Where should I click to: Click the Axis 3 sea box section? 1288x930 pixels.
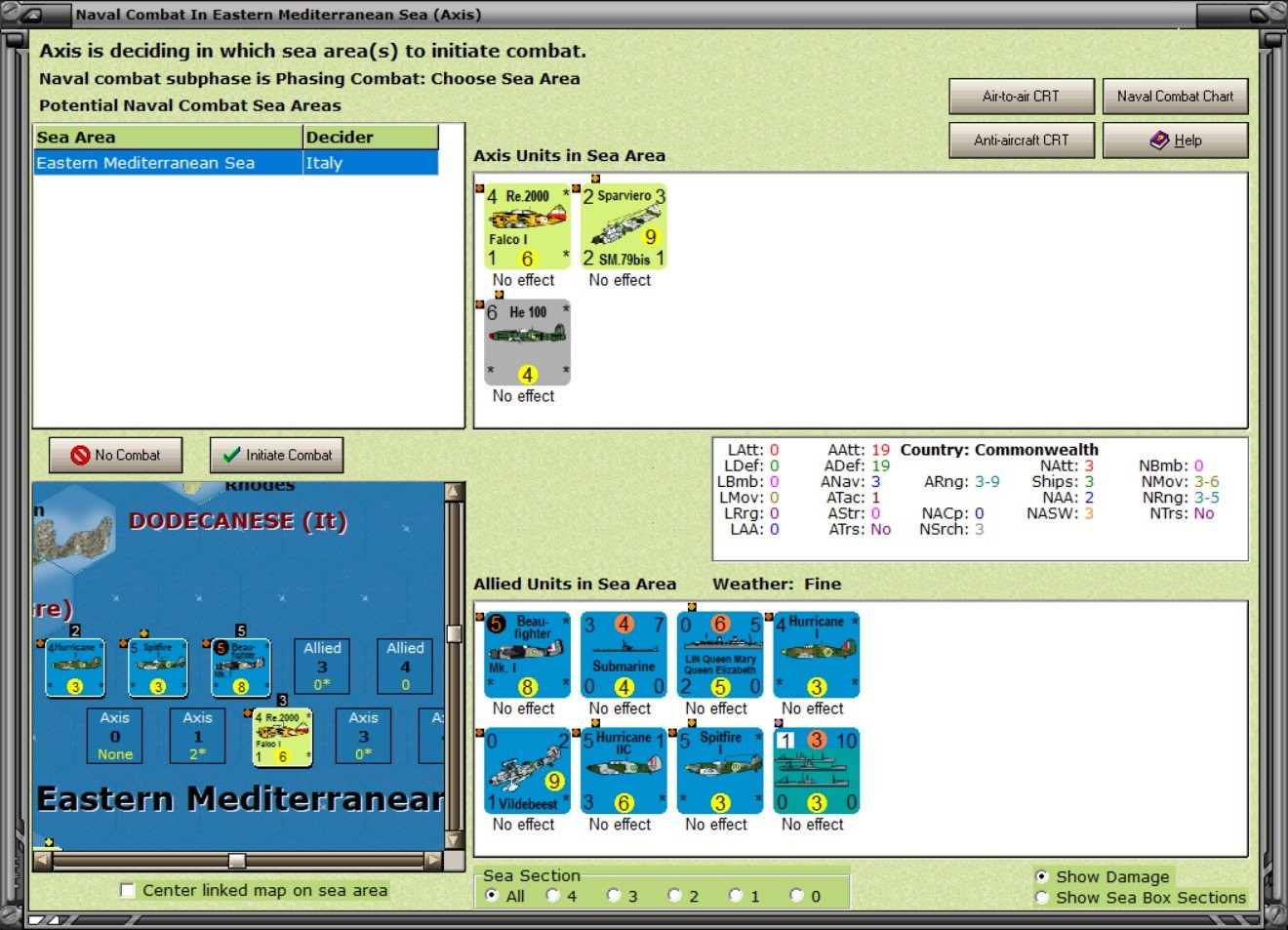click(x=364, y=736)
